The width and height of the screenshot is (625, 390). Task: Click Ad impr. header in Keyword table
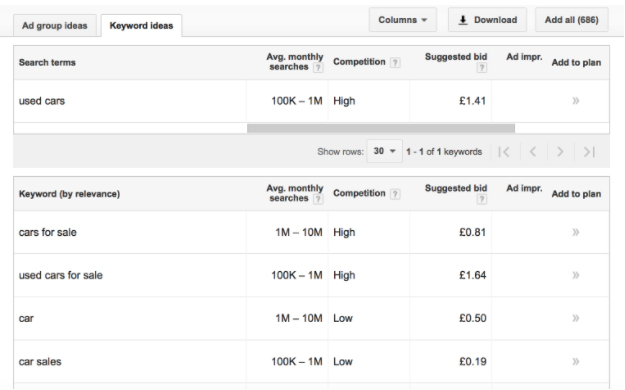pos(524,188)
